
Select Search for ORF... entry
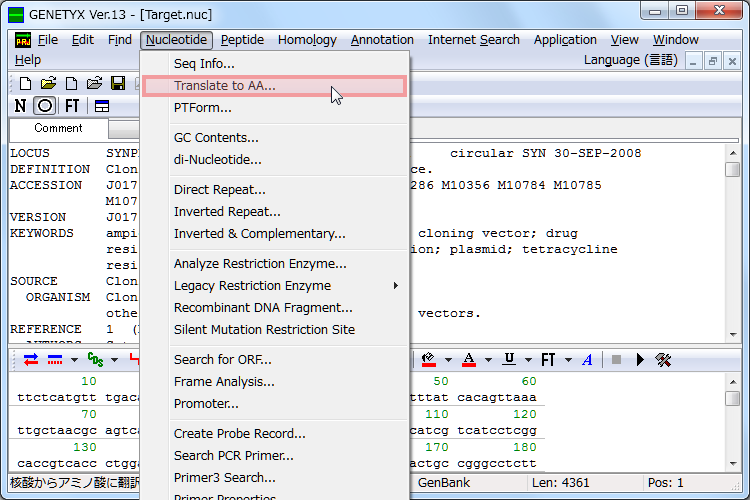(275, 360)
